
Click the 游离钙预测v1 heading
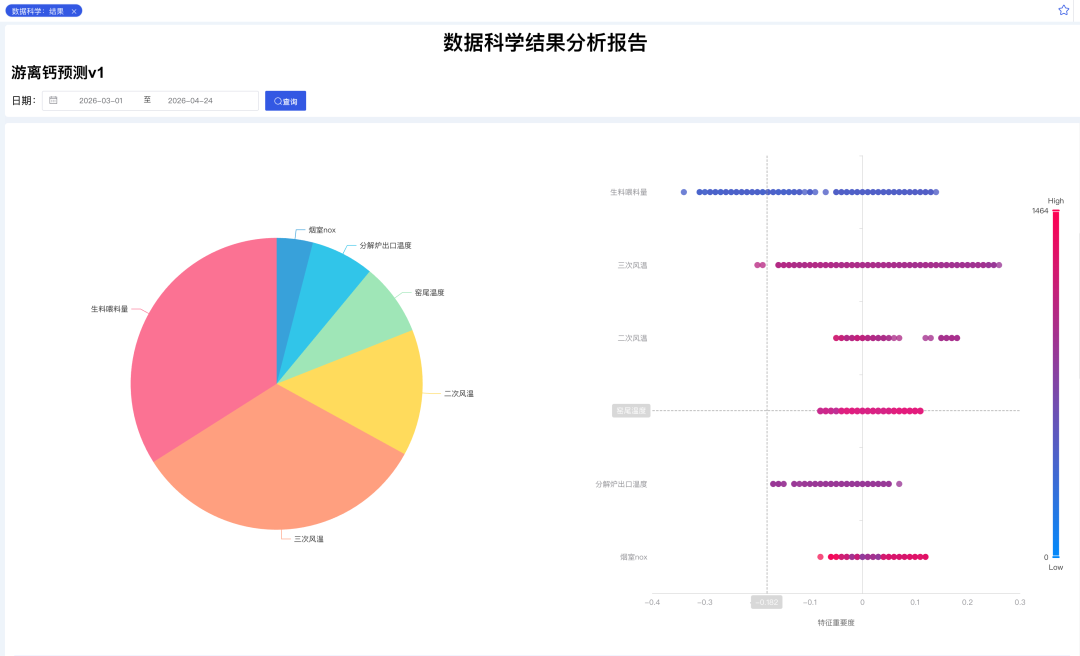click(x=58, y=72)
